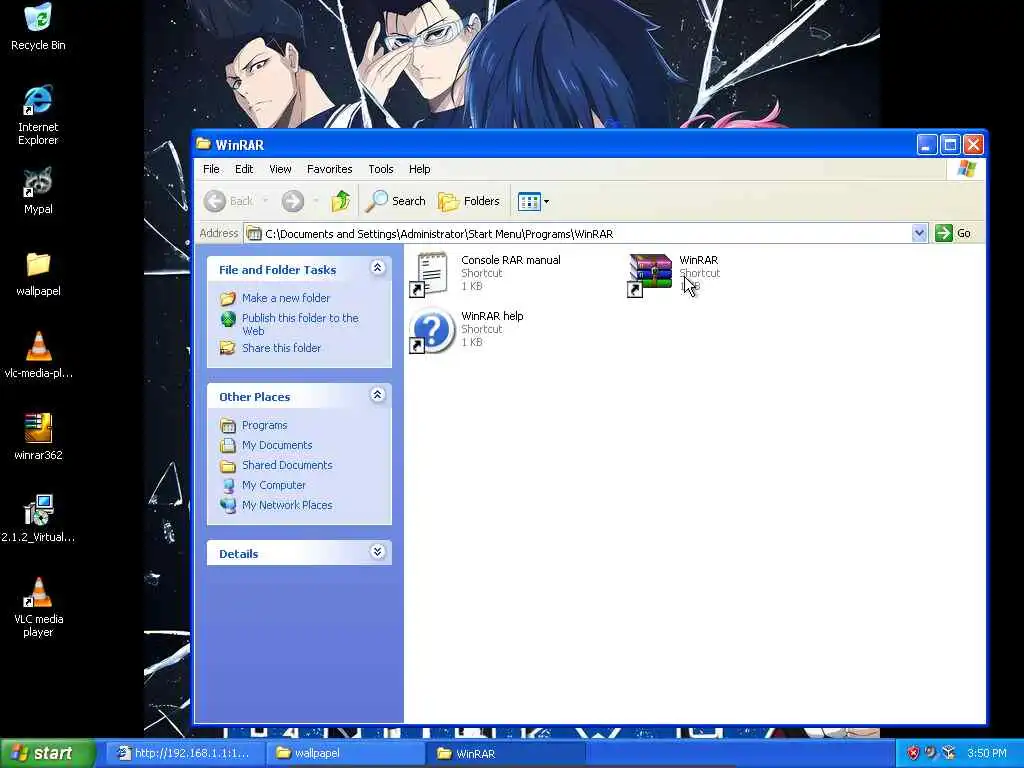Click the WinRAR taskbar button
Image resolution: width=1024 pixels, height=768 pixels.
click(x=506, y=753)
